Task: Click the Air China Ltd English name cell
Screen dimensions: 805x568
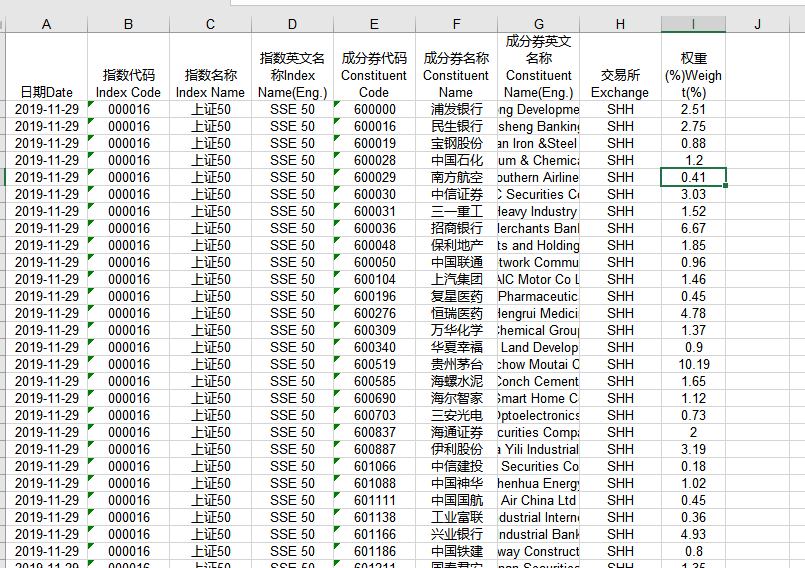Action: pos(539,500)
